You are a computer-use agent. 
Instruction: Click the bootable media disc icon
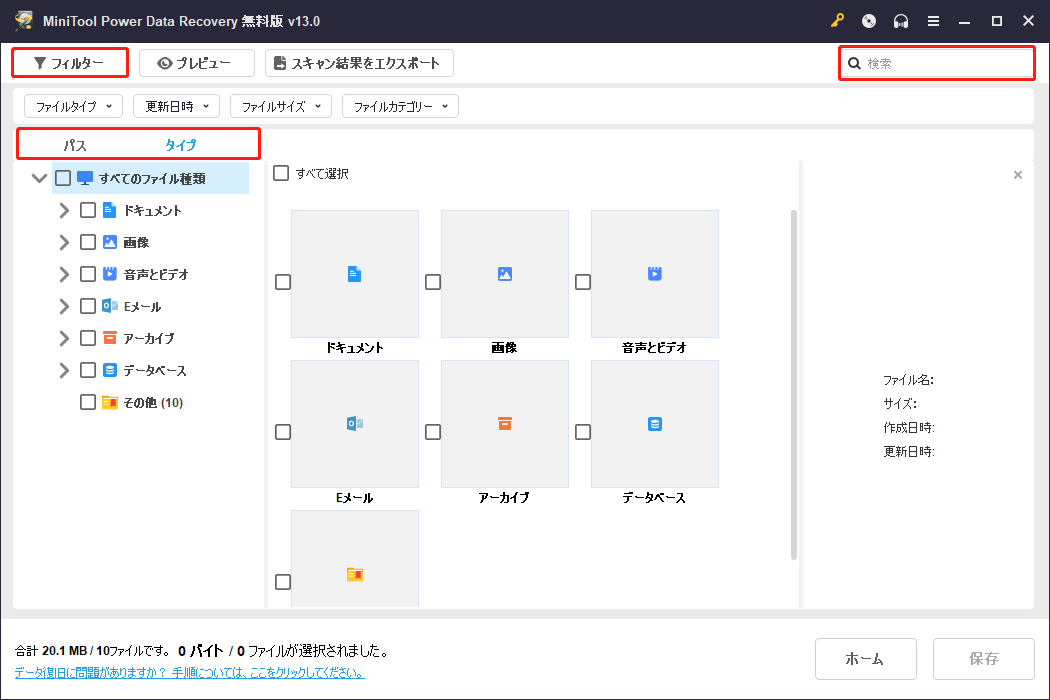coord(869,21)
